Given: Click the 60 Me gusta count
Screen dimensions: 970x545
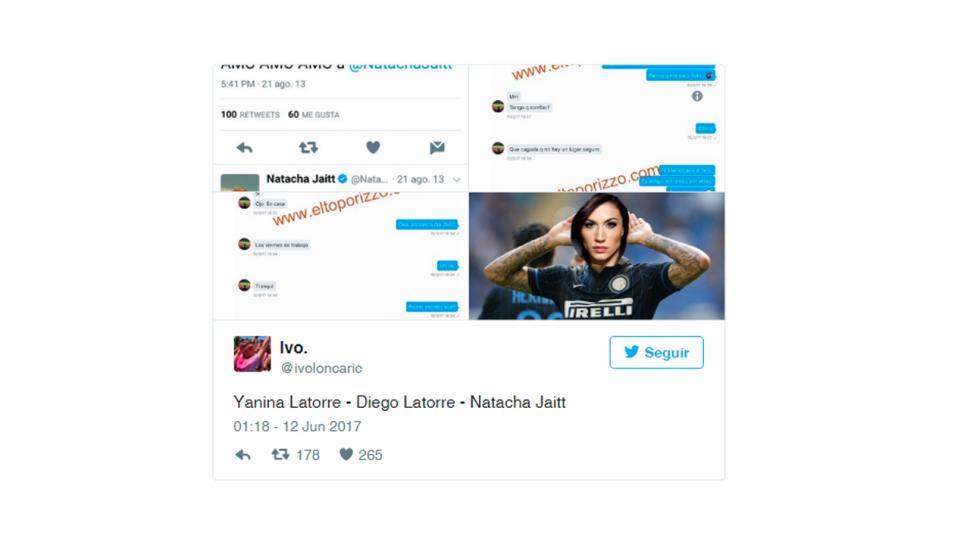Looking at the screenshot, I should point(314,114).
